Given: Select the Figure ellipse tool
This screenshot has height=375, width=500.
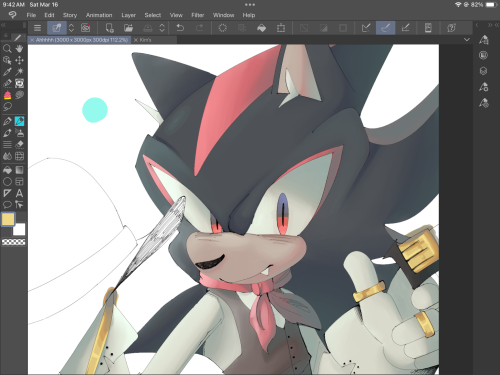Looking at the screenshot, I should 7,182.
